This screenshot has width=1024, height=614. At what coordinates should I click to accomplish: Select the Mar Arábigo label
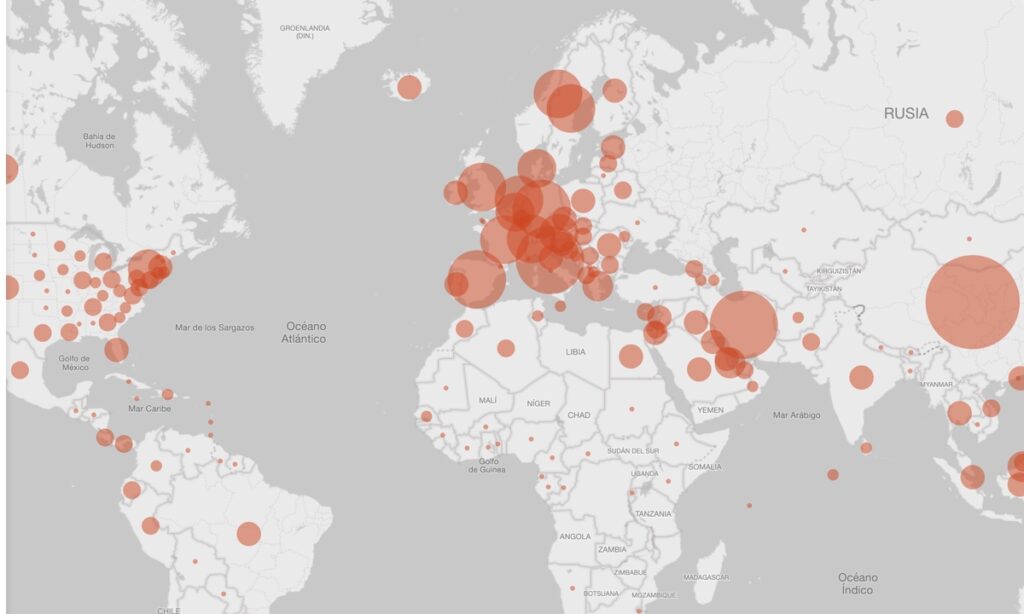[796, 415]
